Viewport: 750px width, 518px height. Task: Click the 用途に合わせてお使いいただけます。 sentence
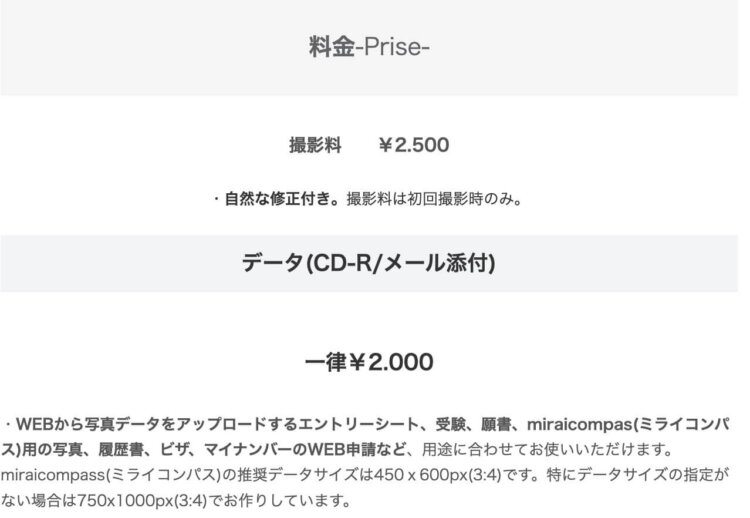548,450
